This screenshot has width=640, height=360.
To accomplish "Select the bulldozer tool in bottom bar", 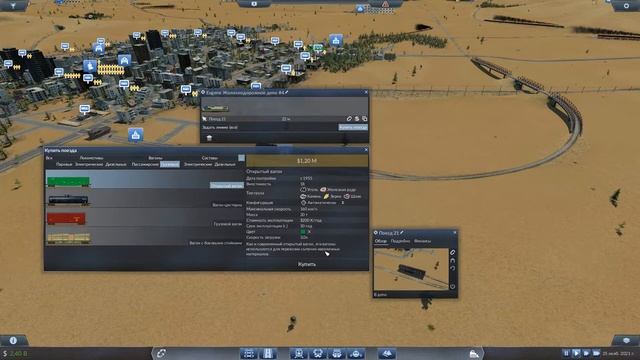I will [474, 353].
